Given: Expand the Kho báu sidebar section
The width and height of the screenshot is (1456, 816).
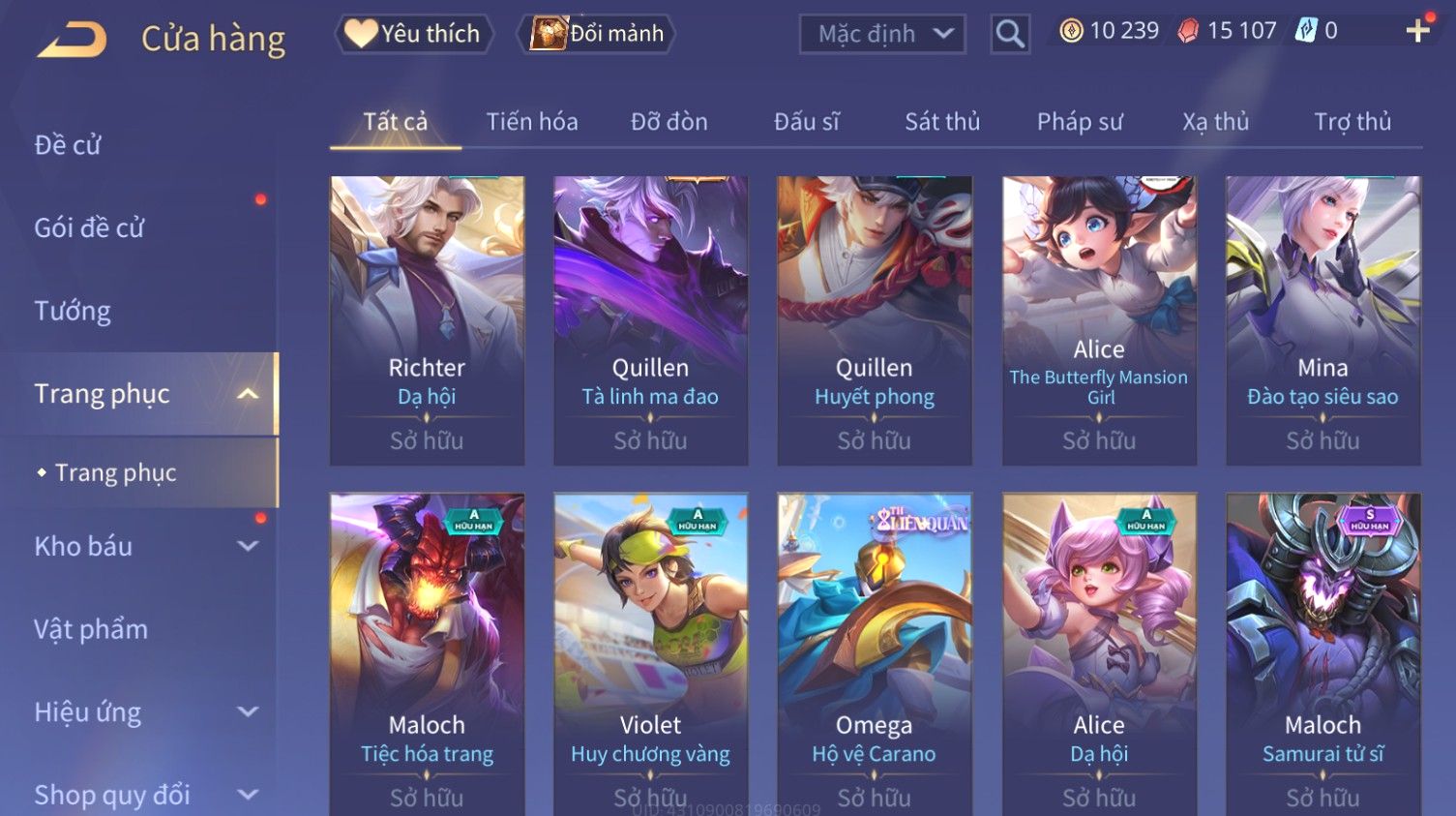Looking at the screenshot, I should 248,546.
